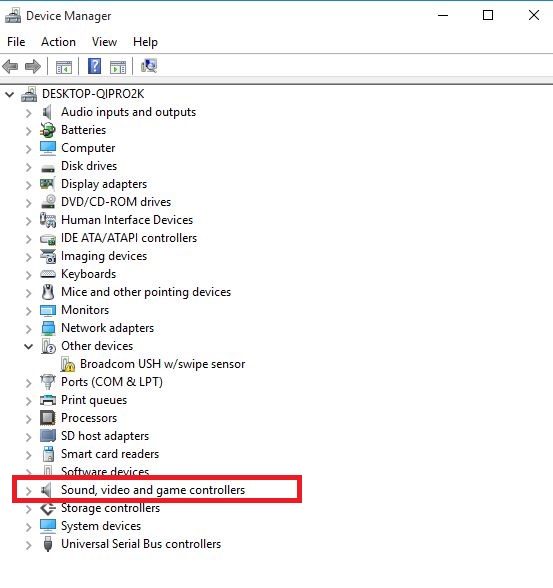Click the Batteries category icon
Screen dimensions: 553x588
[48, 130]
